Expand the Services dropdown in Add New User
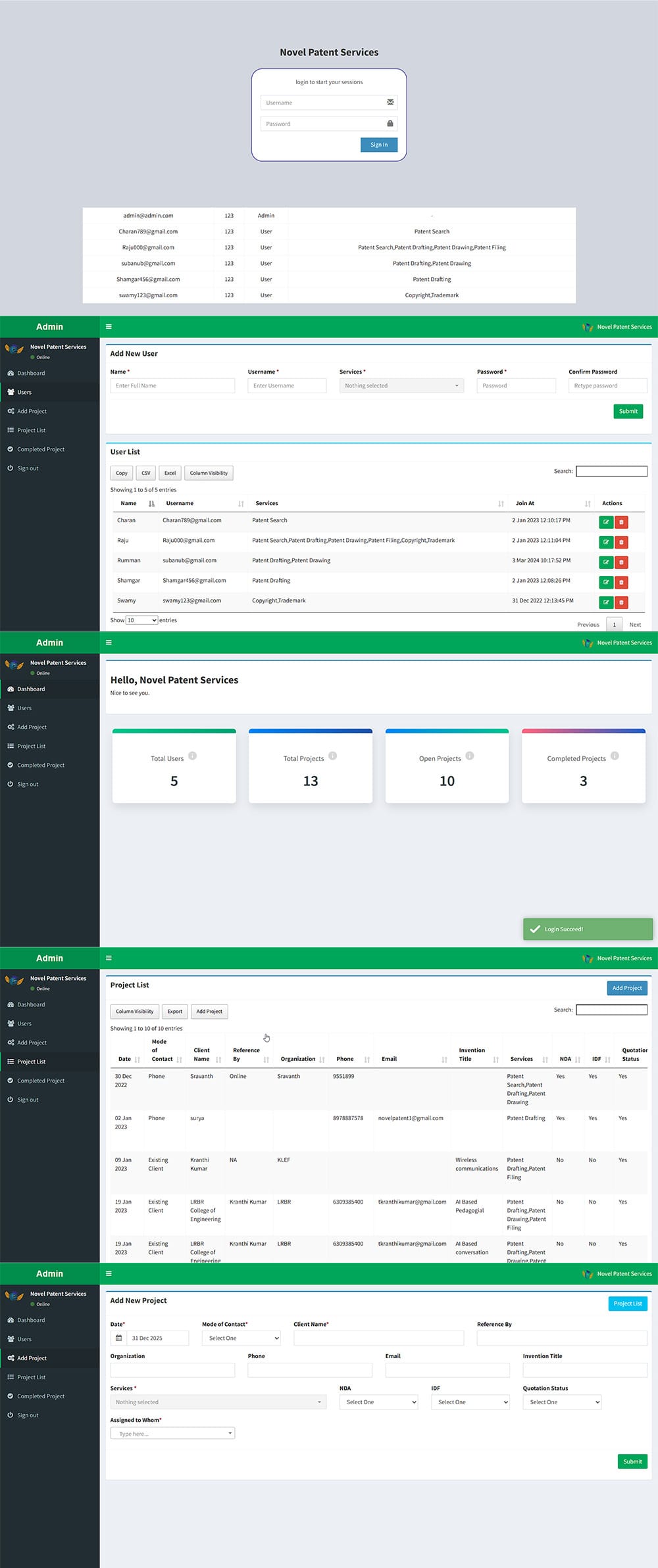The width and height of the screenshot is (658, 1568). (x=401, y=386)
